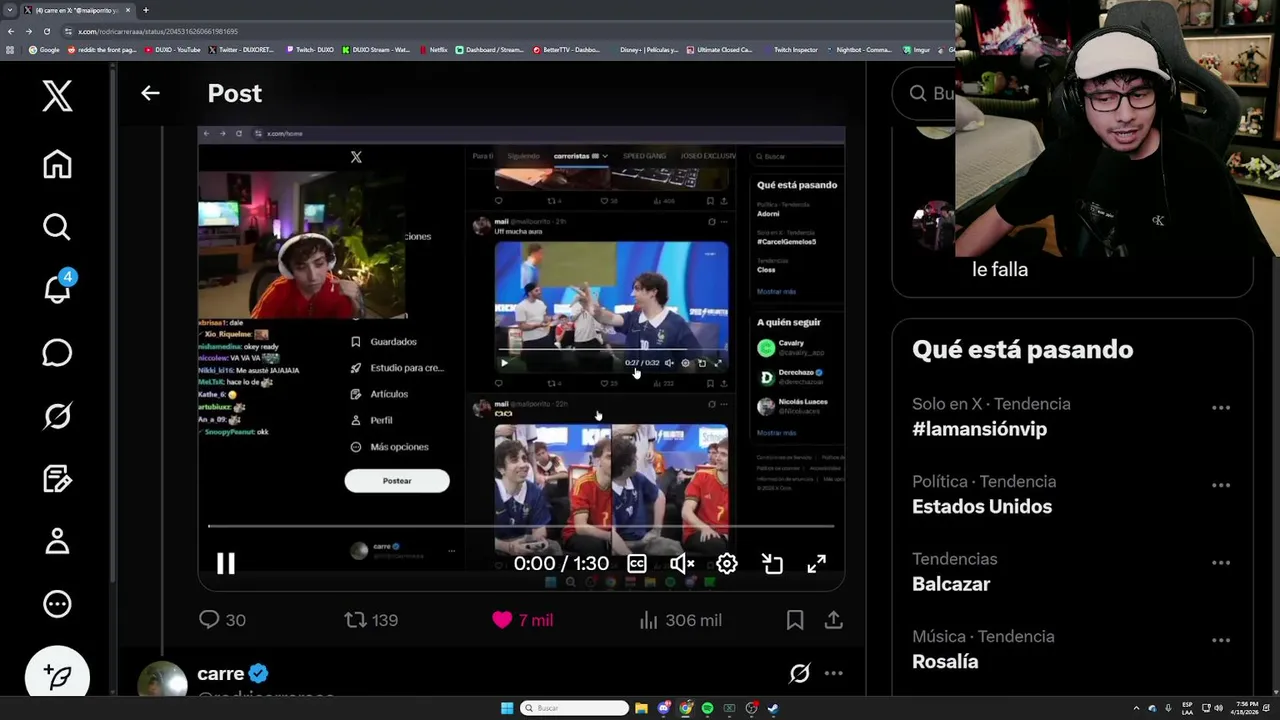This screenshot has height=720, width=1280.
Task: View post analytics showing 306 mil
Action: (x=680, y=620)
